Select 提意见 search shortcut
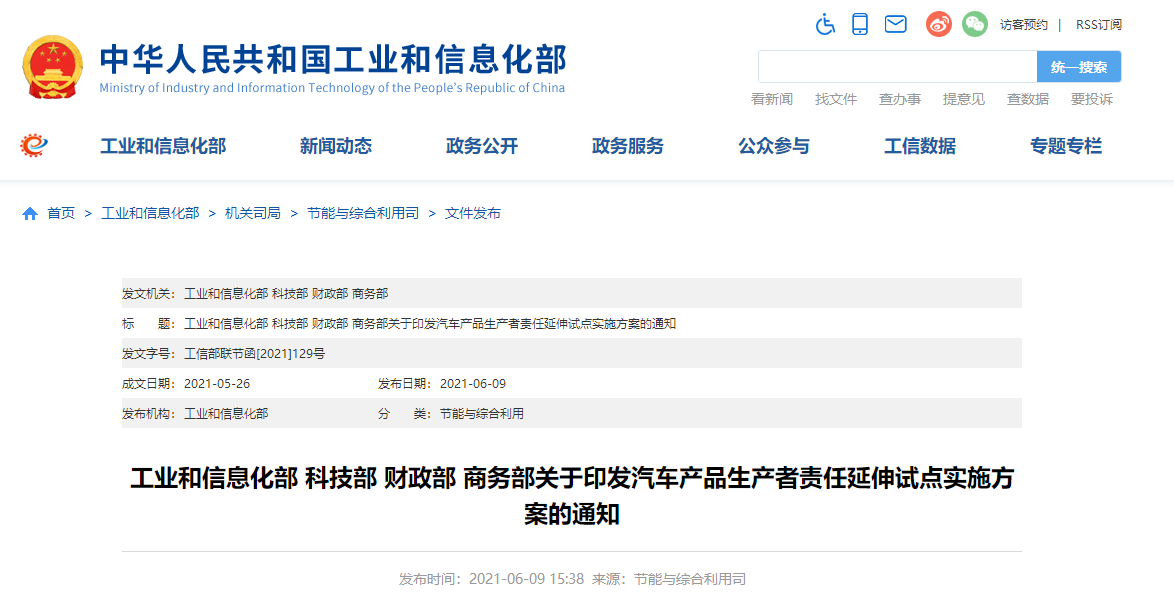The height and width of the screenshot is (601, 1174). [x=964, y=99]
